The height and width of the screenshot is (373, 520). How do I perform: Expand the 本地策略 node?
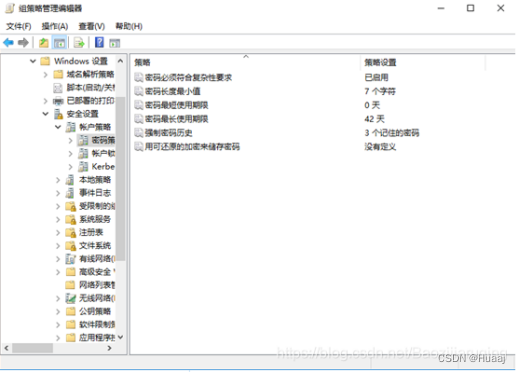click(58, 180)
